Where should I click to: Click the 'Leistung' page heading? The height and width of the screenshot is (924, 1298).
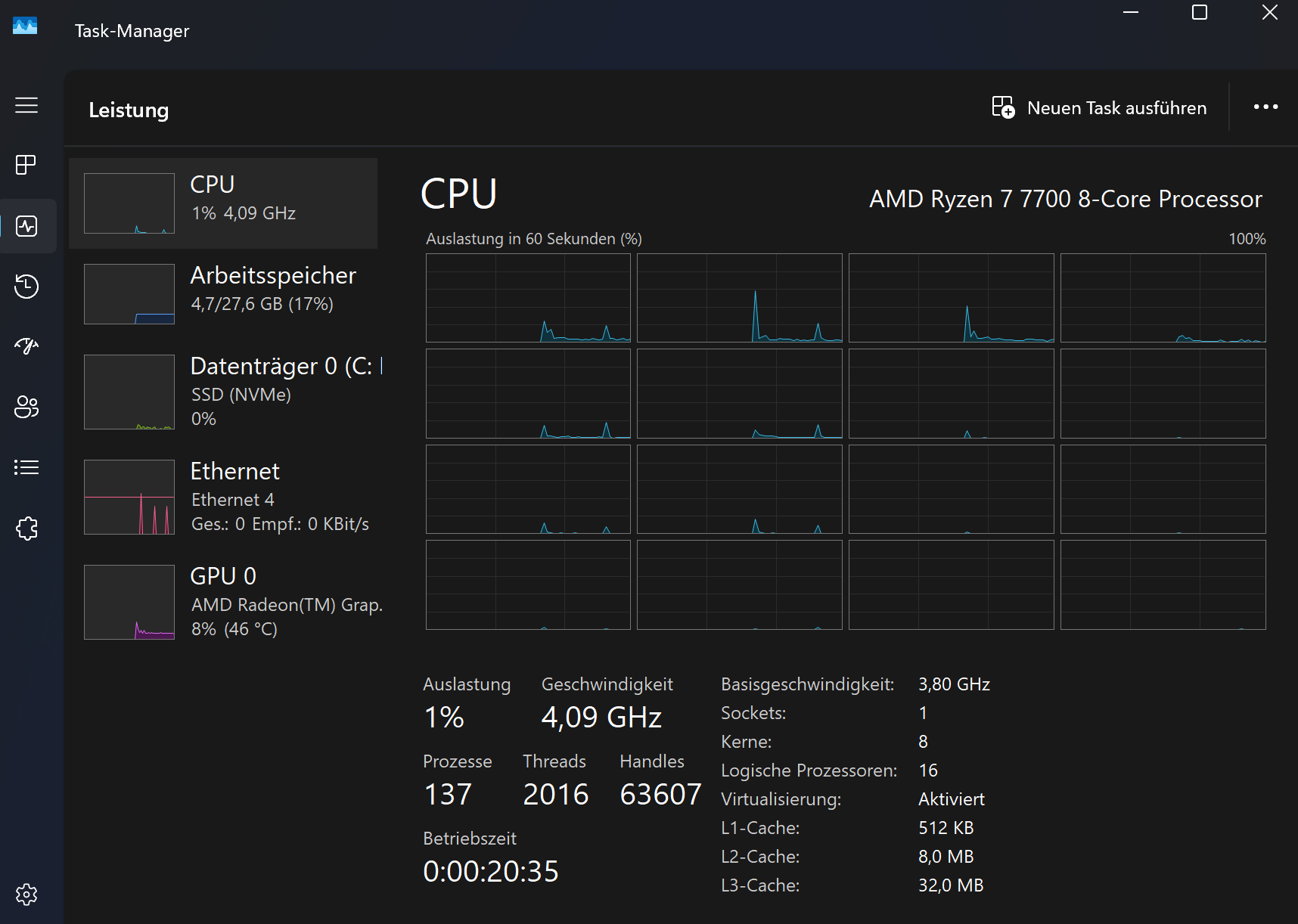(x=129, y=110)
